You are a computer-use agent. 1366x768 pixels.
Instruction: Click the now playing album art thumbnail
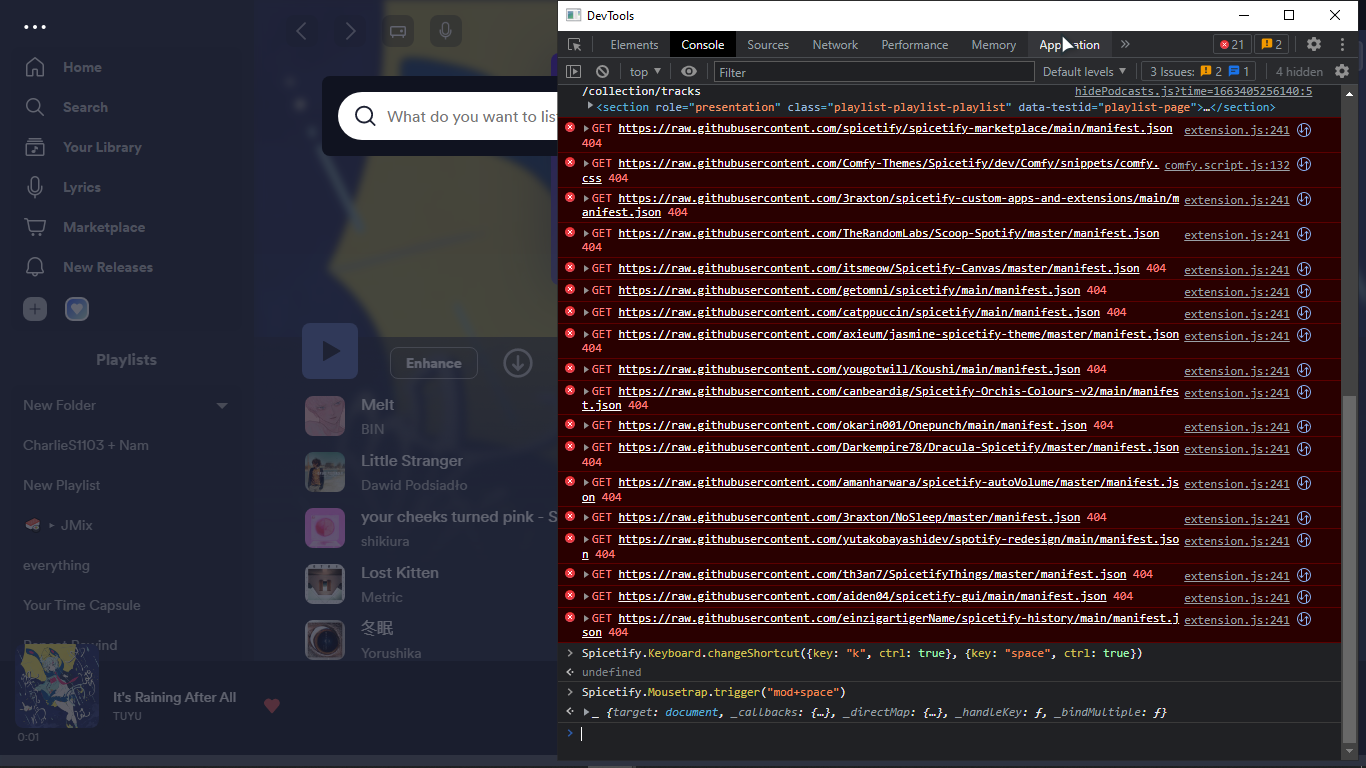pyautogui.click(x=57, y=685)
